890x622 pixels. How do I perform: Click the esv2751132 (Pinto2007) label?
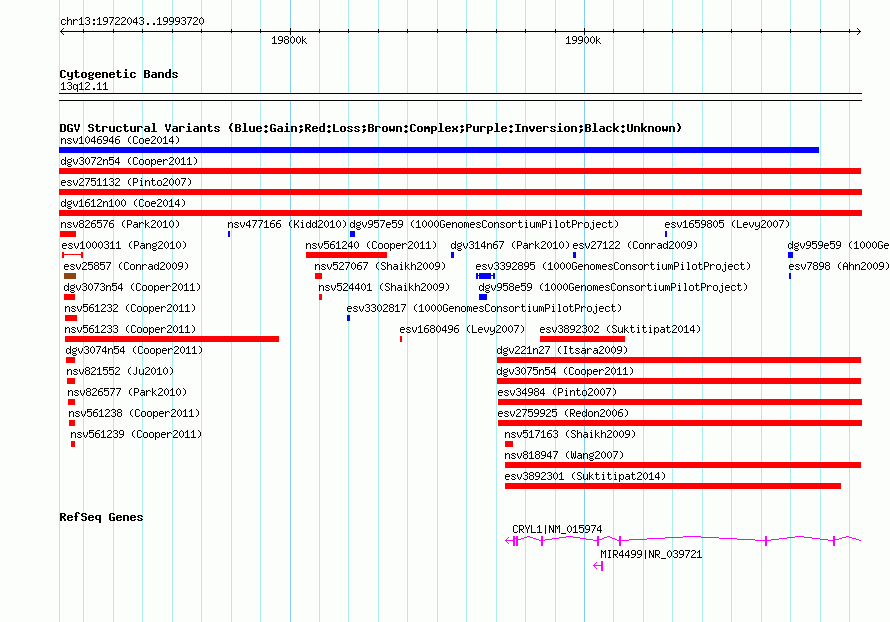(x=126, y=182)
